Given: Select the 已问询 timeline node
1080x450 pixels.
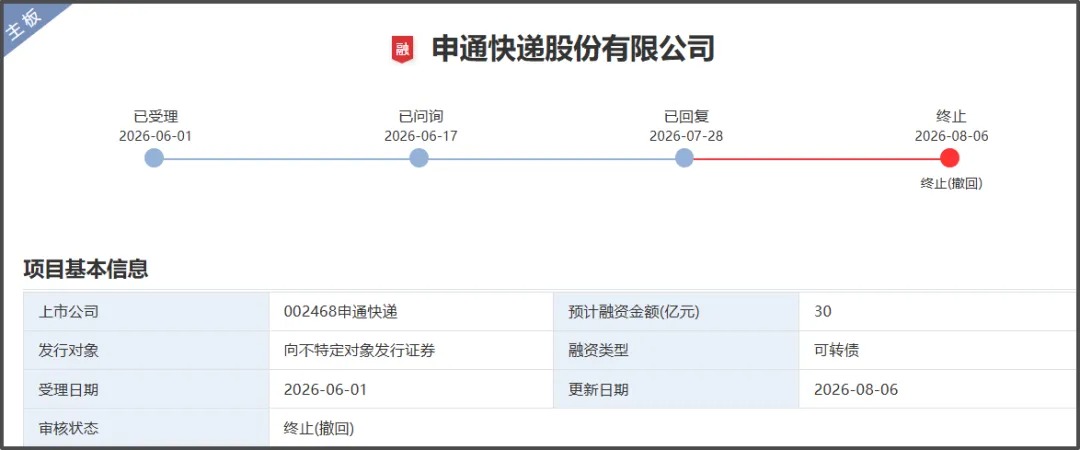Looking at the screenshot, I should tap(419, 158).
